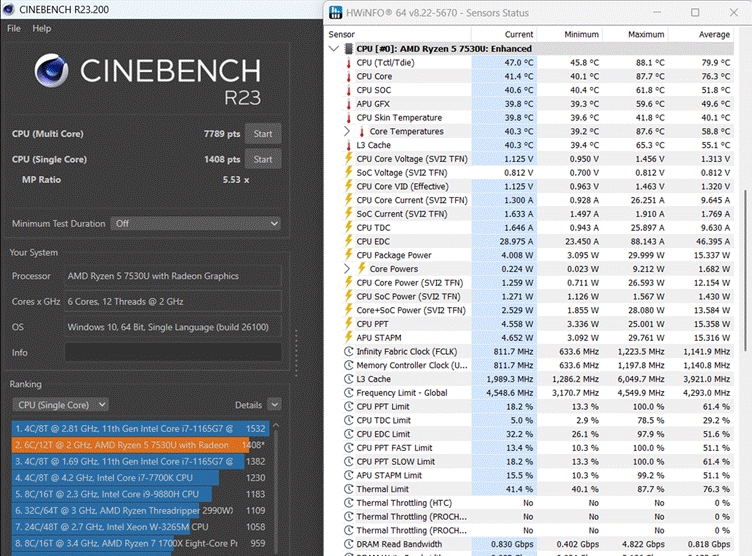Click clock icon next to DRAM Read Bandwidth
The image size is (752, 556).
click(x=349, y=544)
